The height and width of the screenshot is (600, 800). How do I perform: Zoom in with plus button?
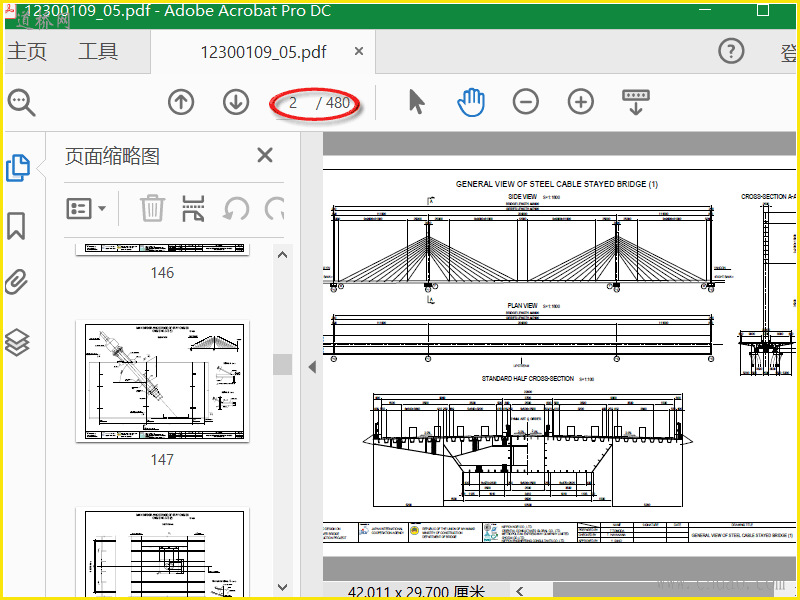(581, 102)
